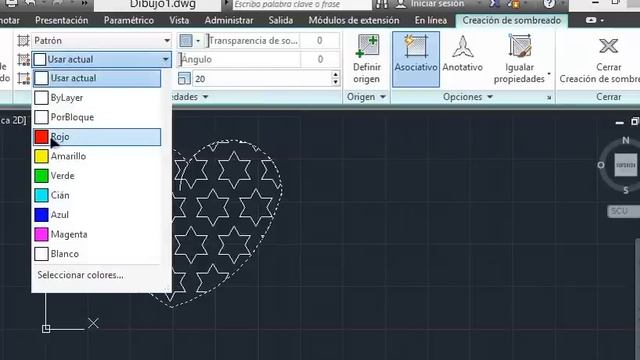
Task: Switch to the Administrar tab
Action: (229, 20)
